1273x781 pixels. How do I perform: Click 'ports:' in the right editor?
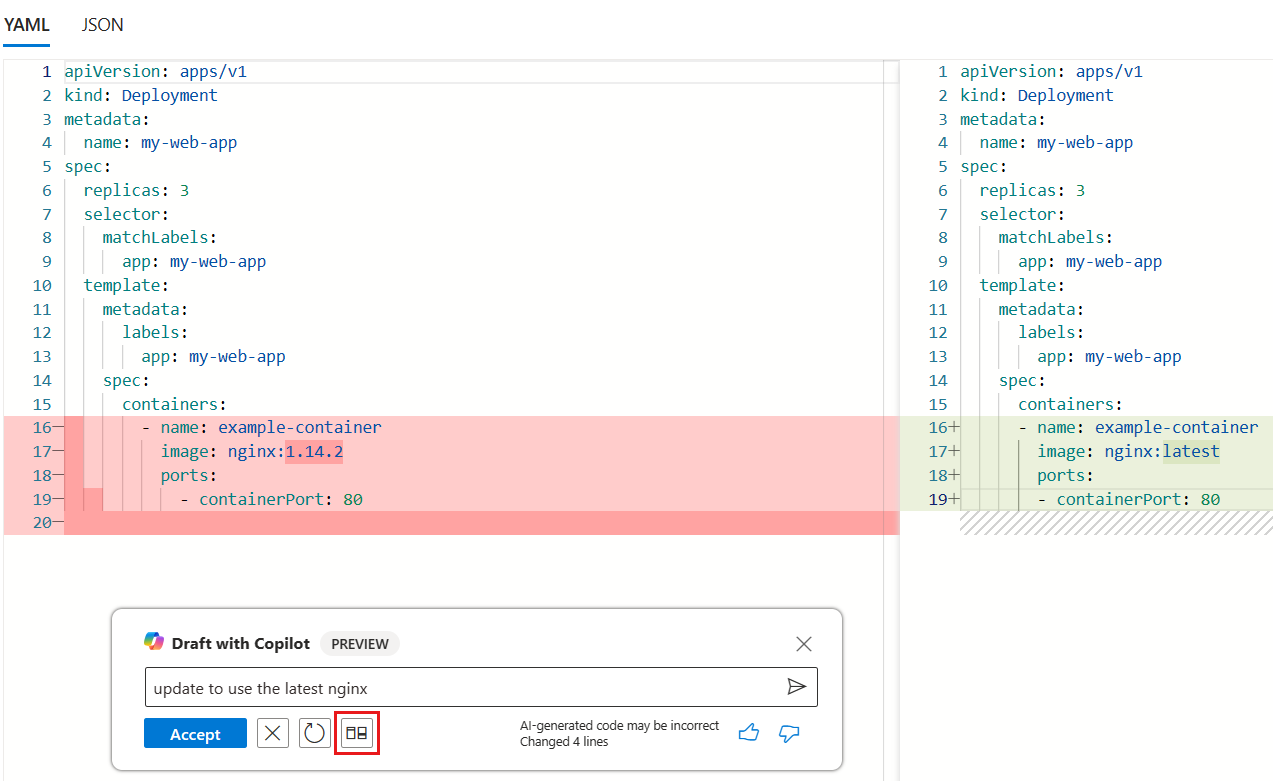1065,476
